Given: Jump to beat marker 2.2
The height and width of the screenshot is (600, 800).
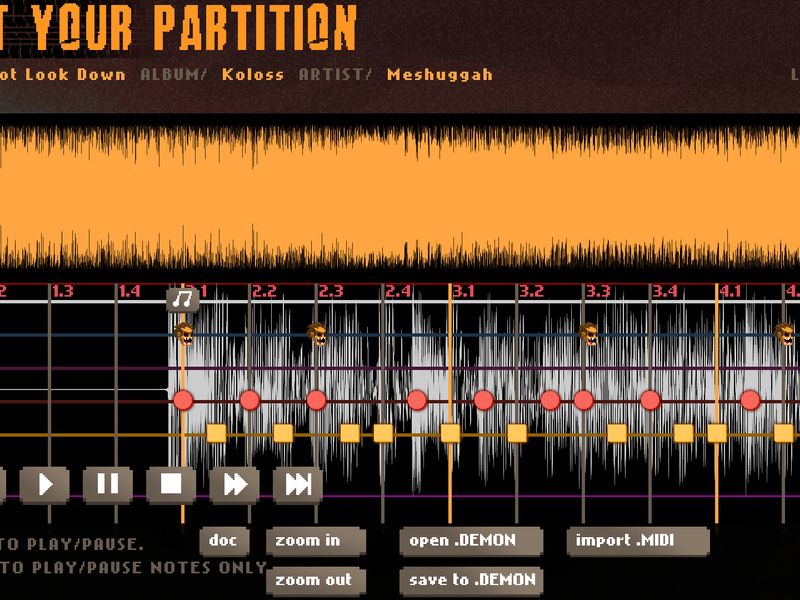Looking at the screenshot, I should tap(264, 291).
